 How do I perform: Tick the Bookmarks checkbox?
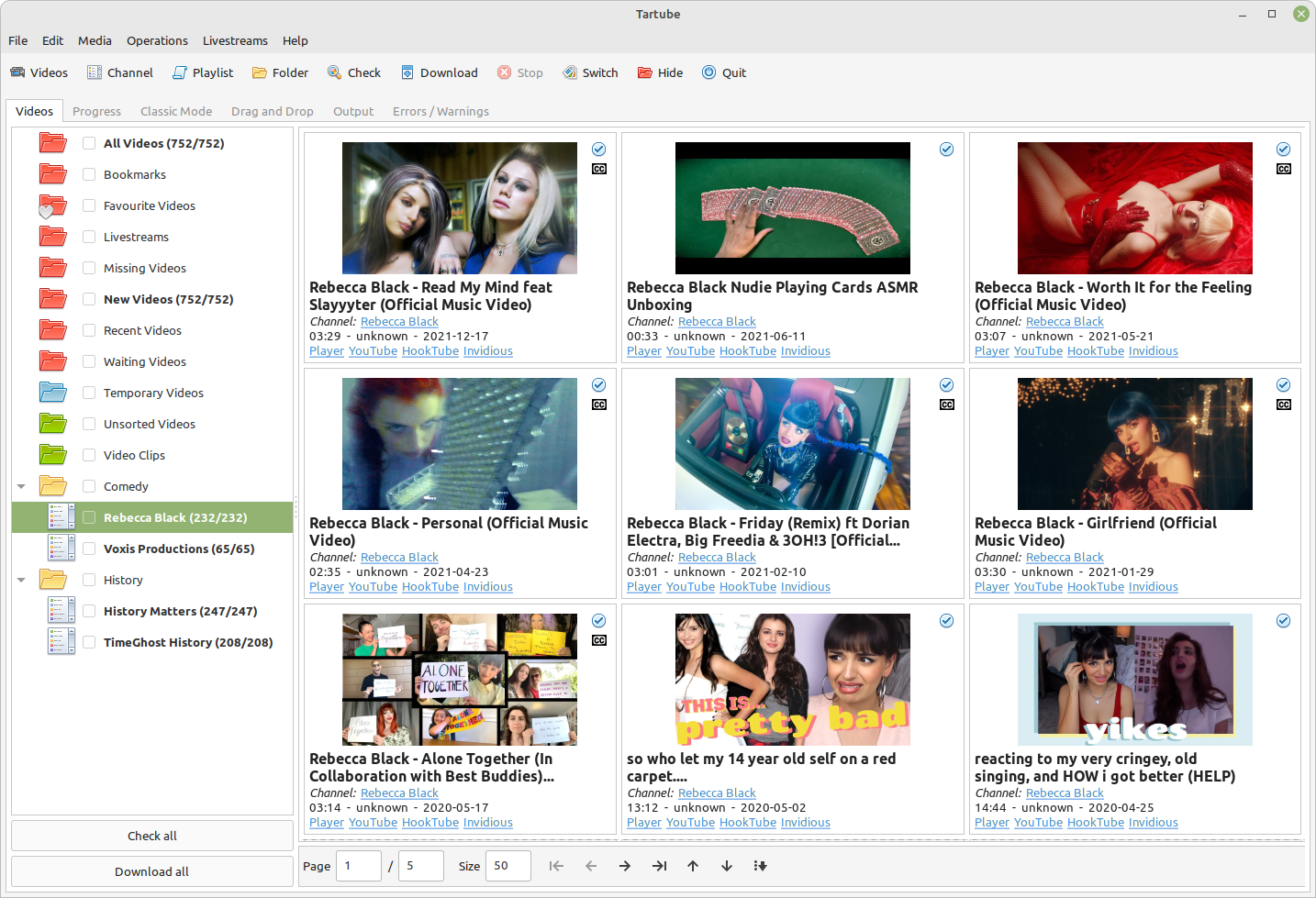pos(89,174)
